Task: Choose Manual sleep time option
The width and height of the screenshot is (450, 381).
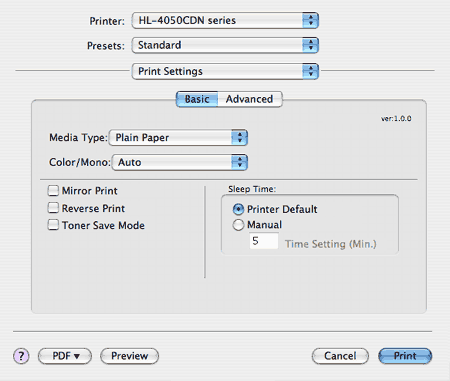Action: [x=238, y=225]
